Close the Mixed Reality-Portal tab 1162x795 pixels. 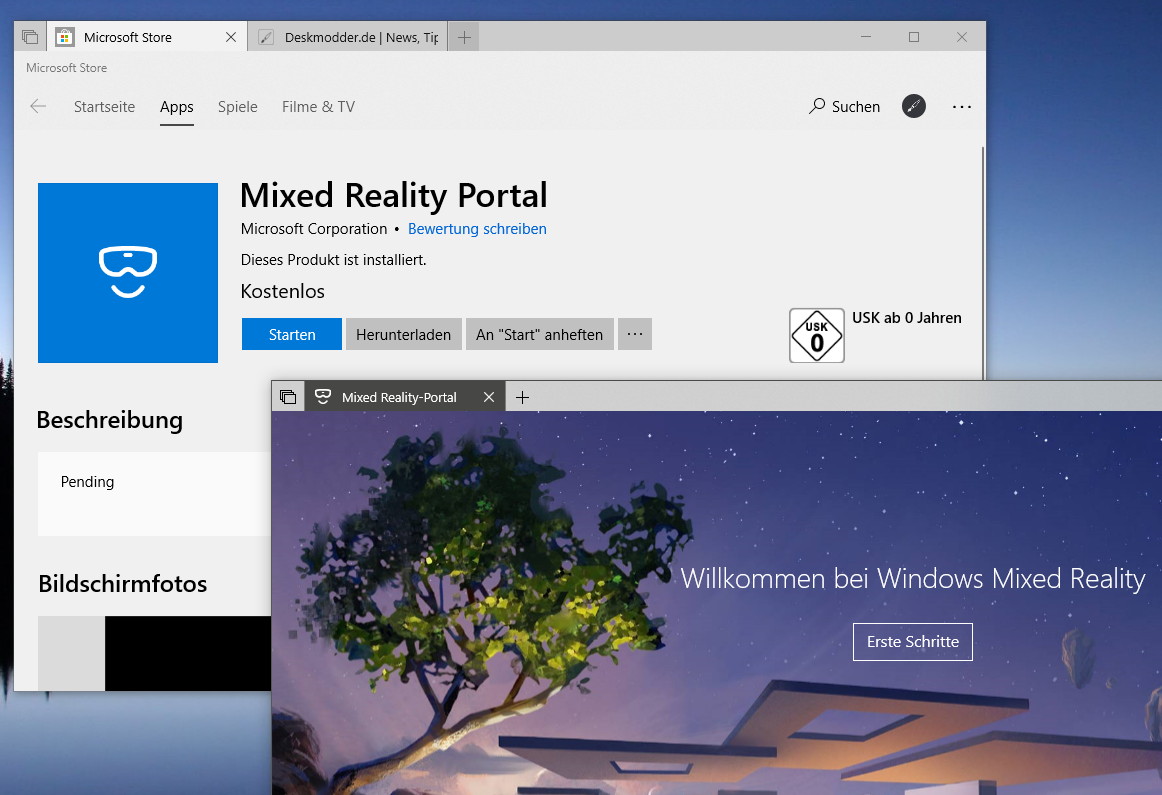pyautogui.click(x=489, y=397)
